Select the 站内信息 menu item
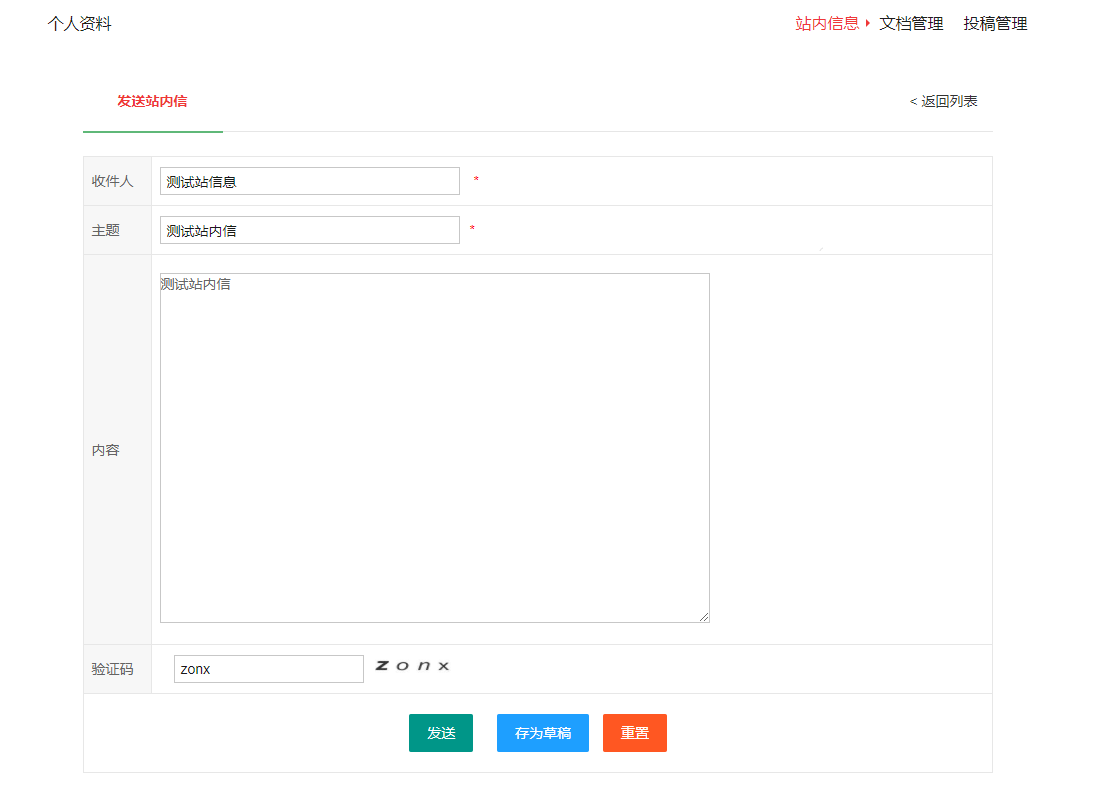Viewport: 1110px width, 790px height. pyautogui.click(x=826, y=24)
